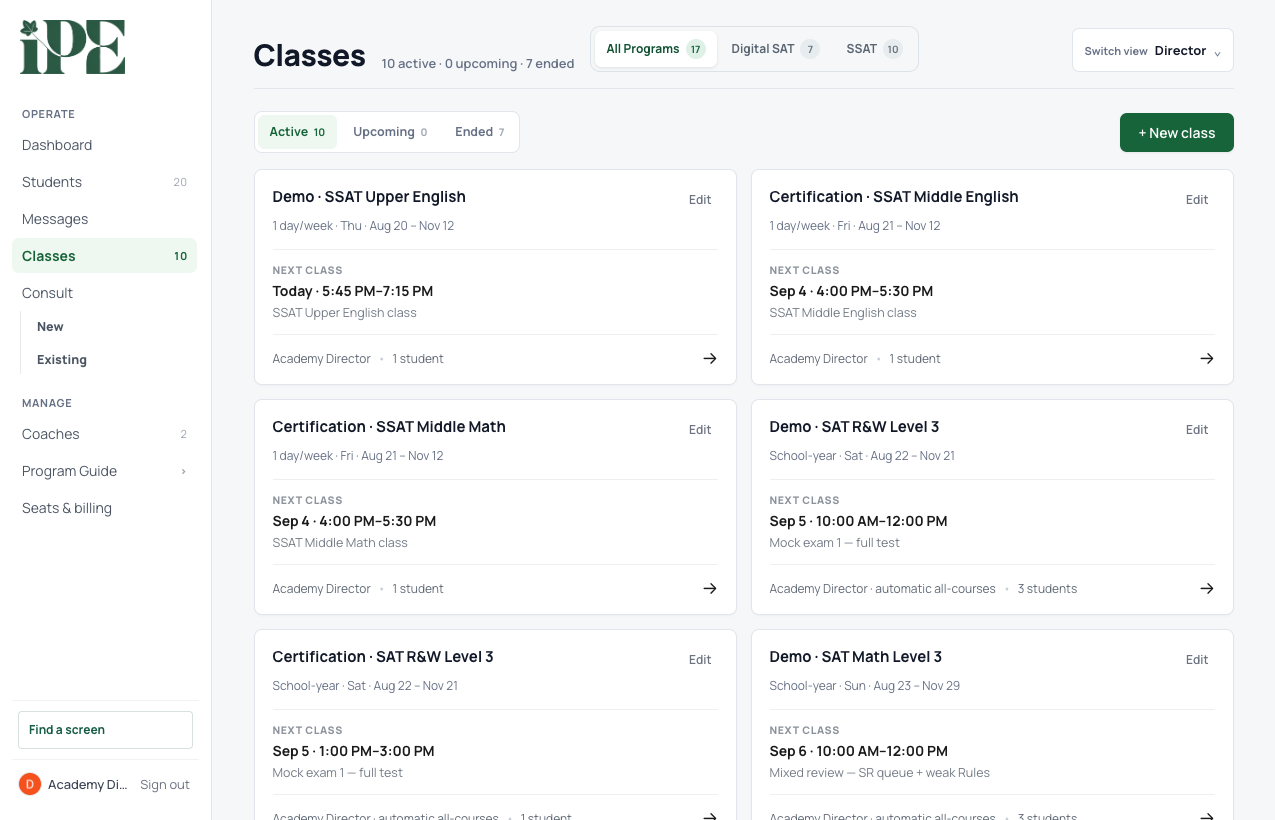Switch to the Active classes tab

(297, 132)
